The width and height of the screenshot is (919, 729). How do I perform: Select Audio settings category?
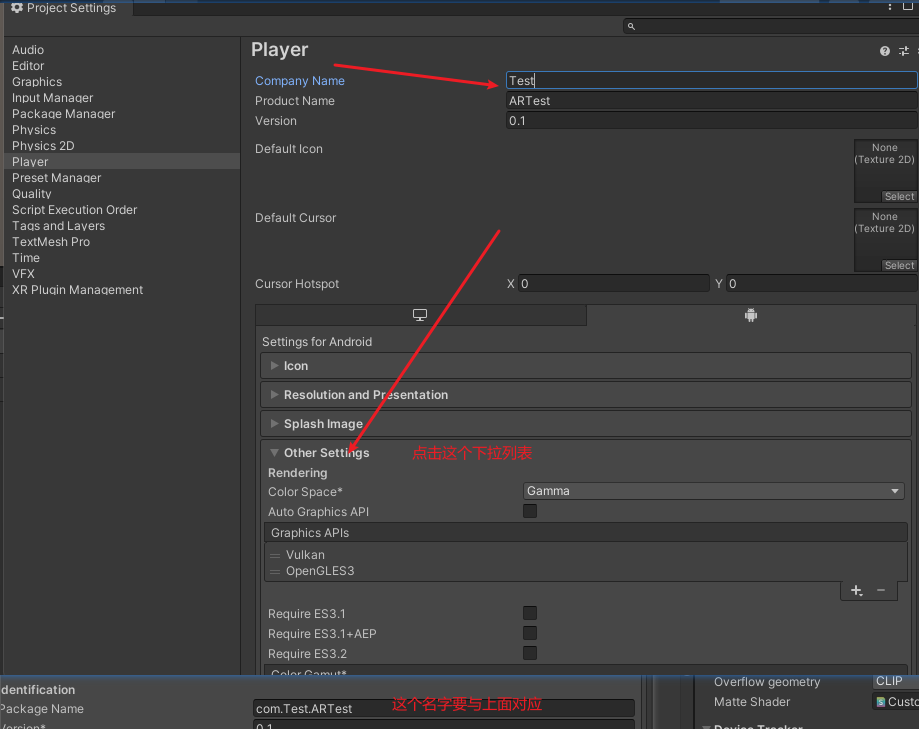[x=28, y=50]
